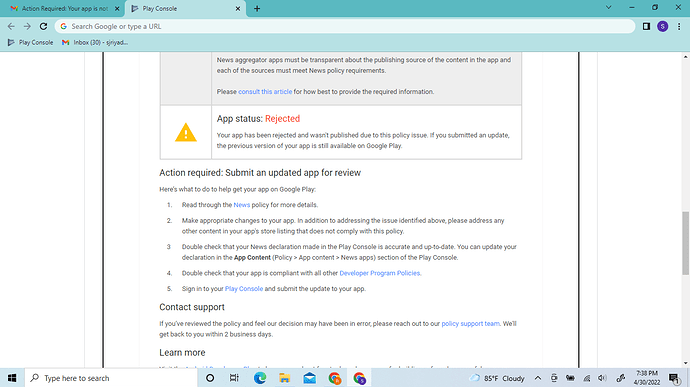
Task: Click the address bar search field
Action: [345, 26]
